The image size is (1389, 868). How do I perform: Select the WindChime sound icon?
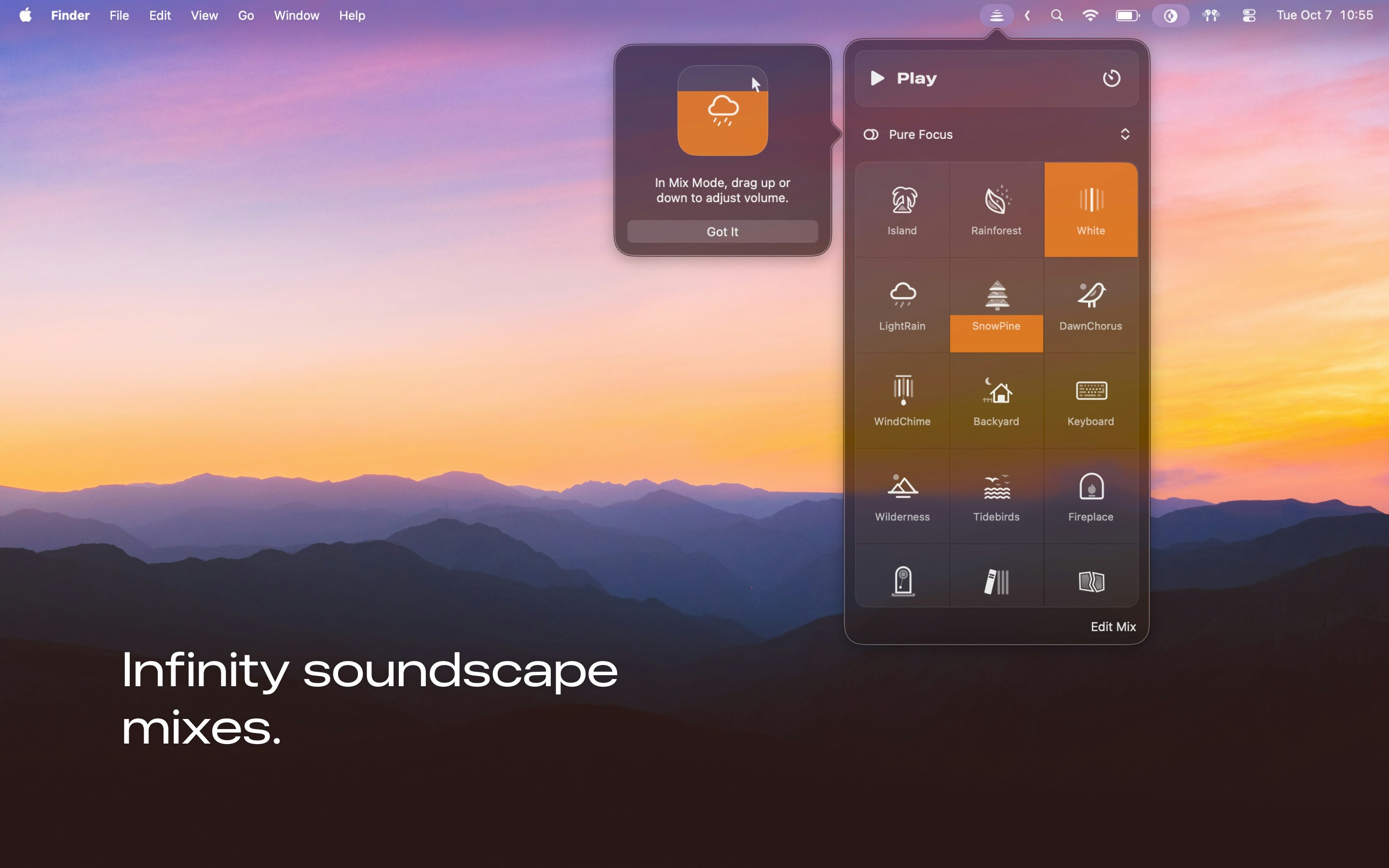click(902, 400)
